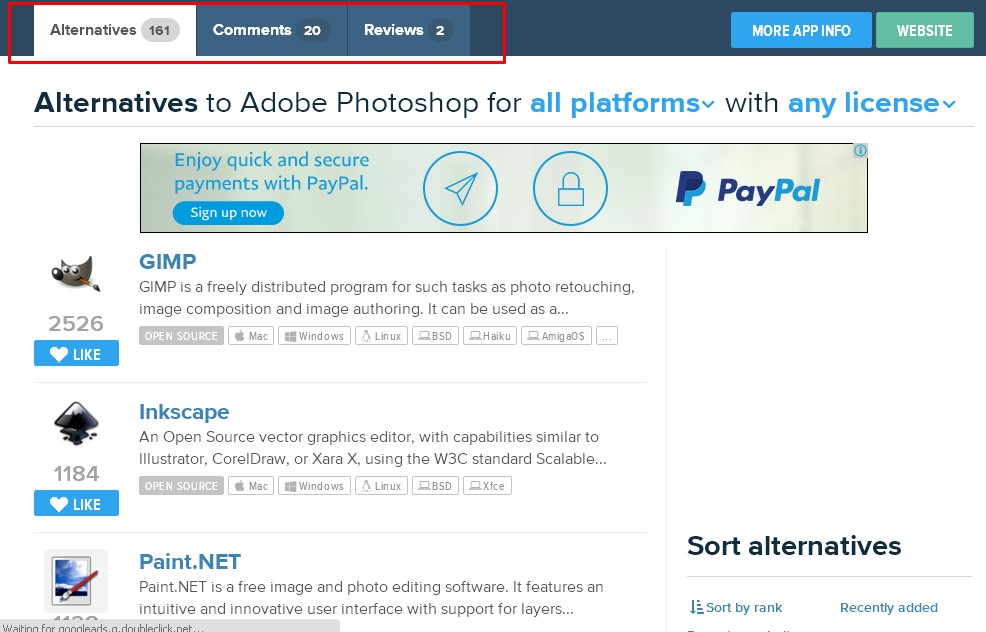Click the MORE APP INFO button
The image size is (986, 632).
[801, 30]
